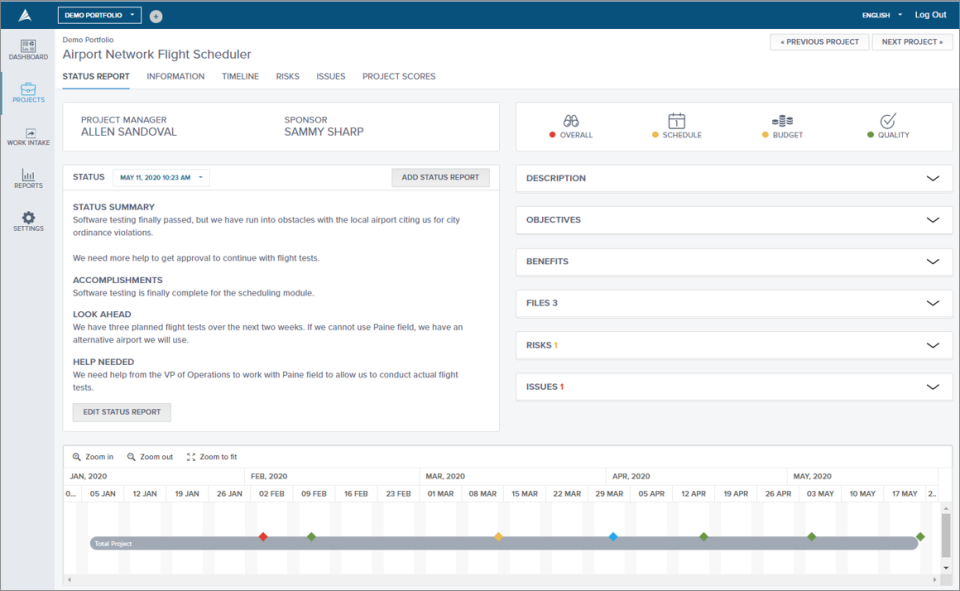960x591 pixels.
Task: Click the red diamond milestone marker
Action: pos(264,536)
